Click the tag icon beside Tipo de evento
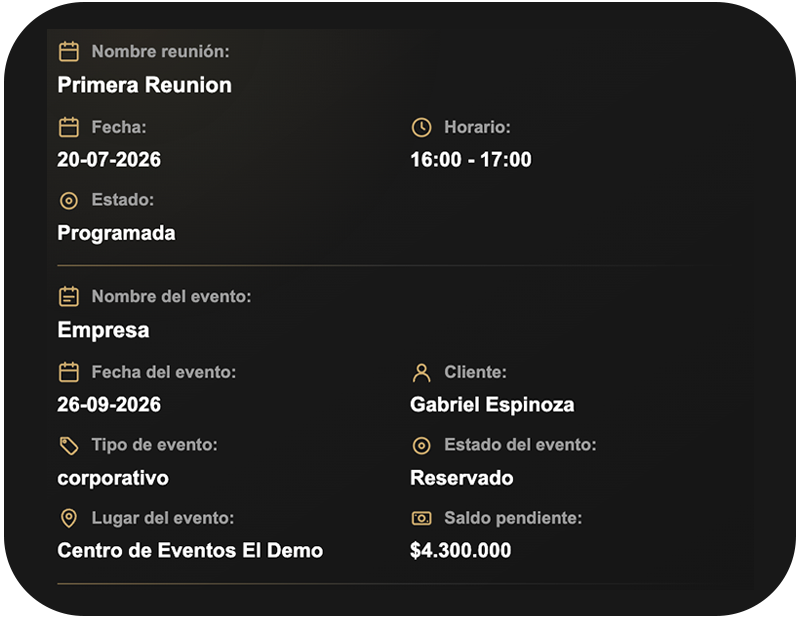Viewport: 800px width, 619px height. pyautogui.click(x=69, y=445)
